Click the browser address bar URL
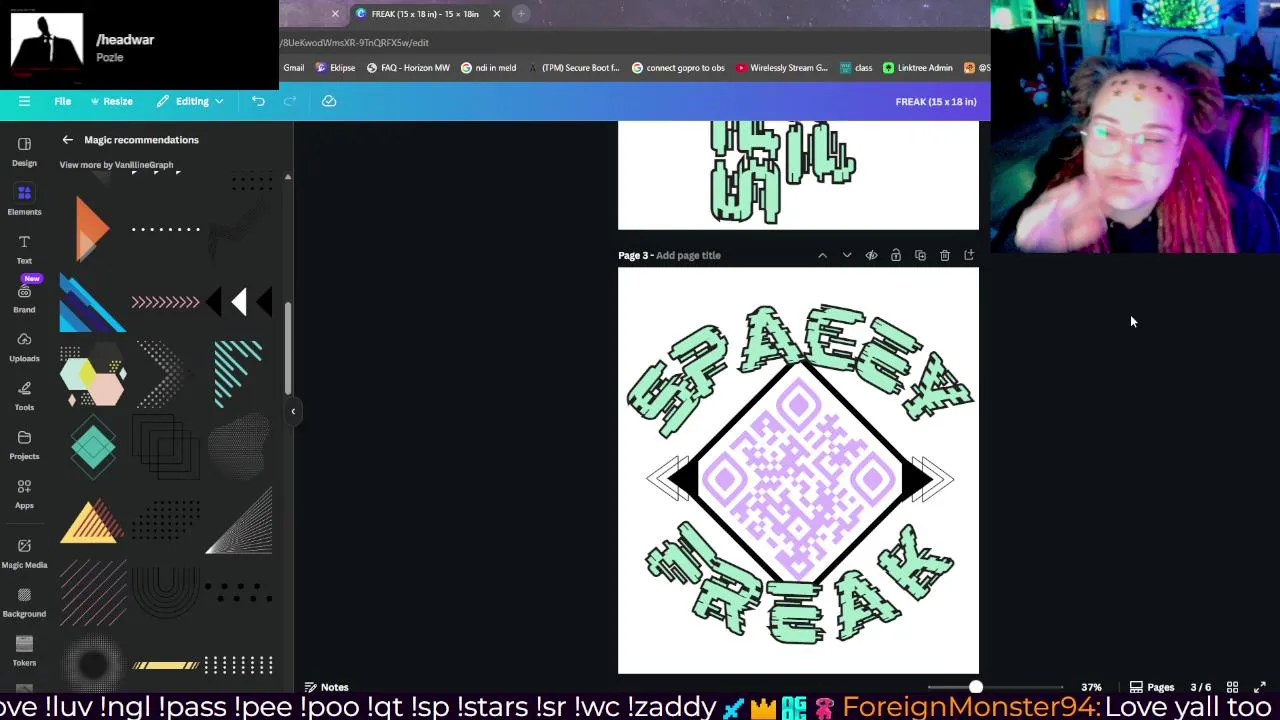 354,43
